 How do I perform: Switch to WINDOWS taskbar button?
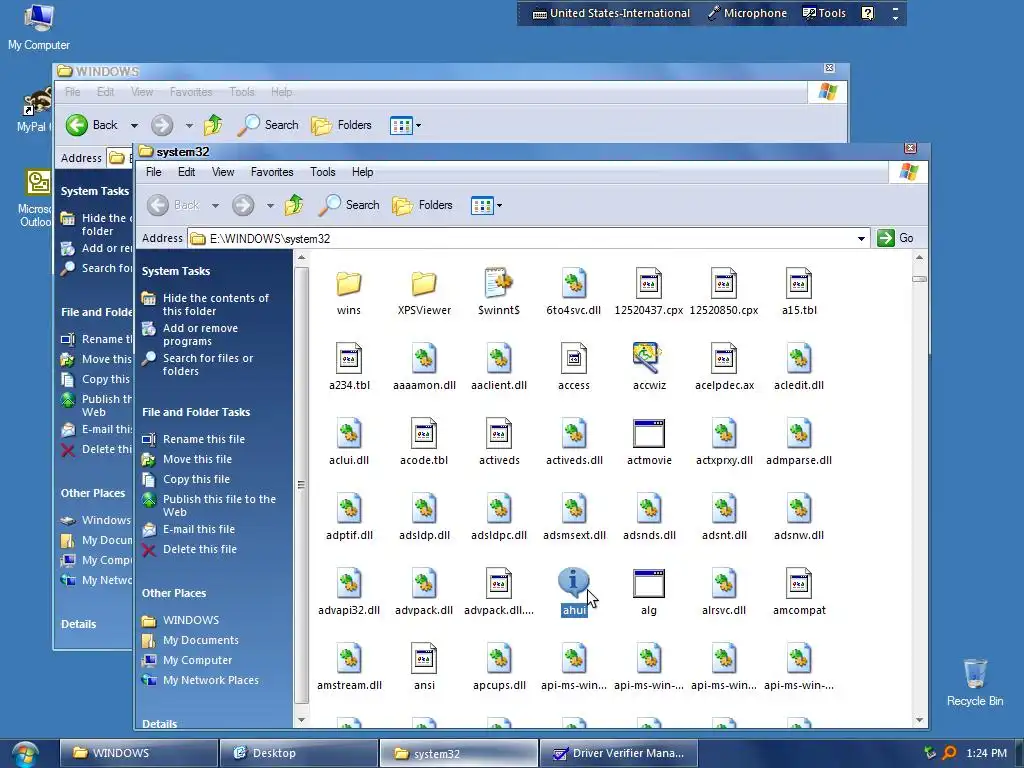[x=138, y=753]
